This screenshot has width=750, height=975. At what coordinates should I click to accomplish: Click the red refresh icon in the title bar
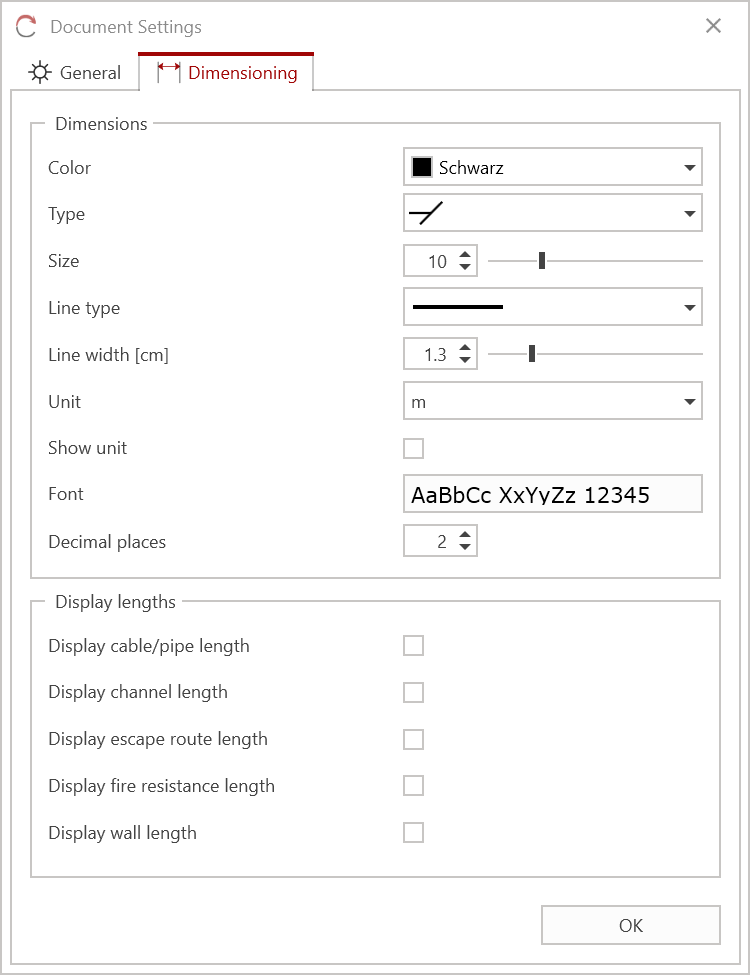24,27
